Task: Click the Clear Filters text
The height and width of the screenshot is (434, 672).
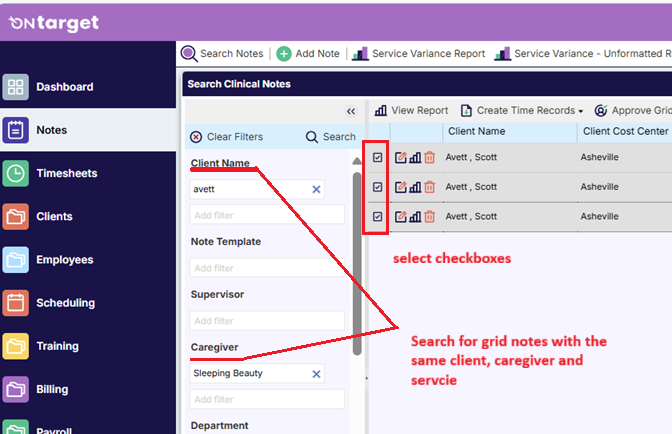Action: [x=235, y=137]
